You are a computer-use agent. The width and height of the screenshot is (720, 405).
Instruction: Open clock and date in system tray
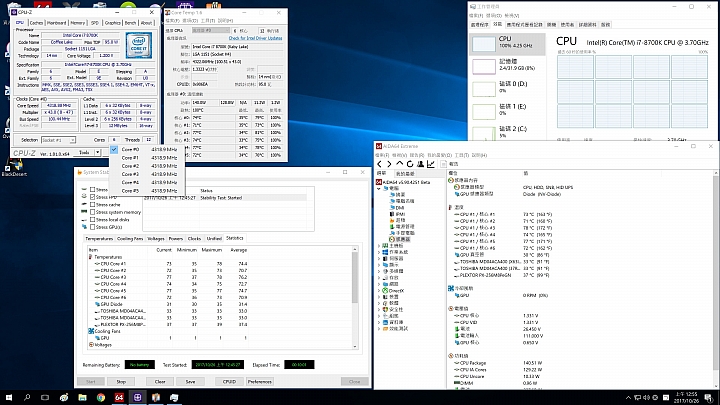pyautogui.click(x=686, y=398)
